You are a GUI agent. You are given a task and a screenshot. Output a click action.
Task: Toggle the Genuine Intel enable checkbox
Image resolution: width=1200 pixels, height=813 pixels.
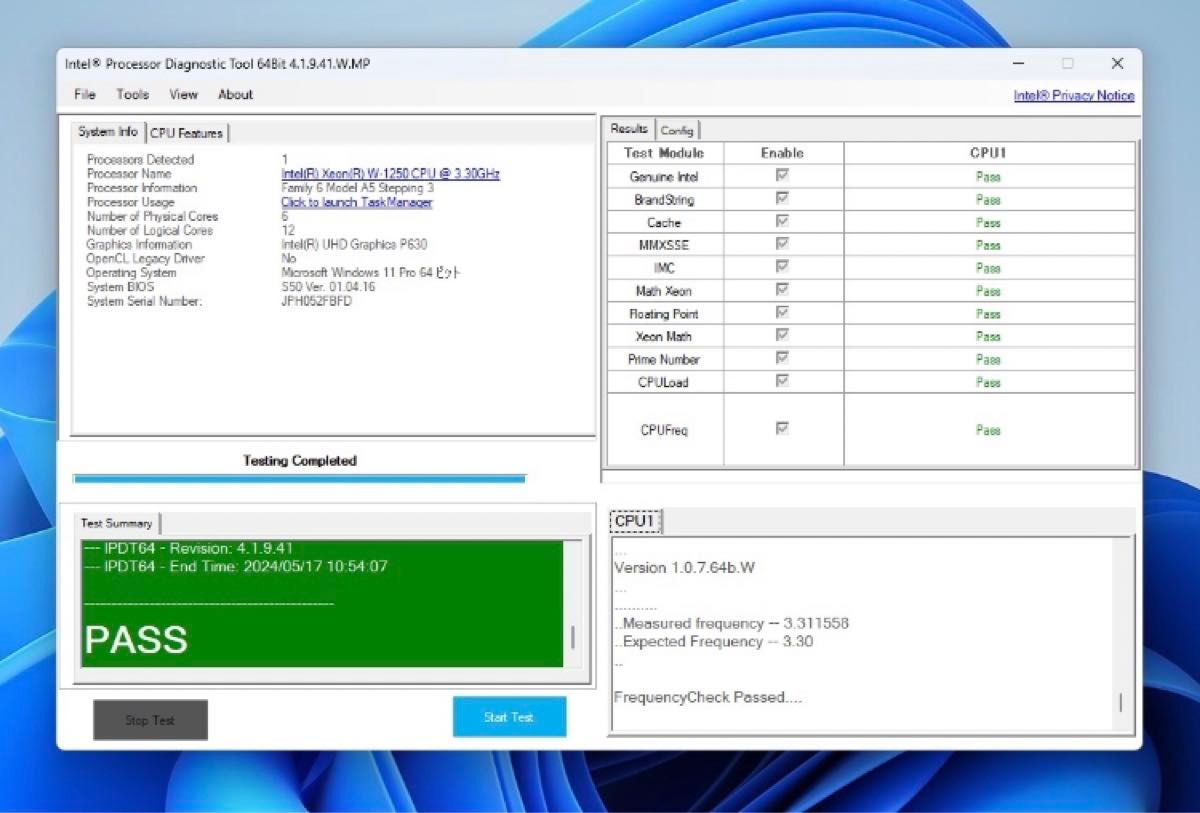(x=782, y=175)
